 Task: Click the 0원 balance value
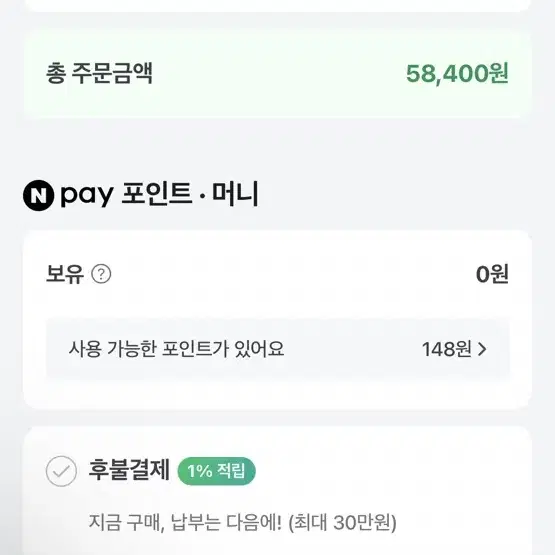492,274
